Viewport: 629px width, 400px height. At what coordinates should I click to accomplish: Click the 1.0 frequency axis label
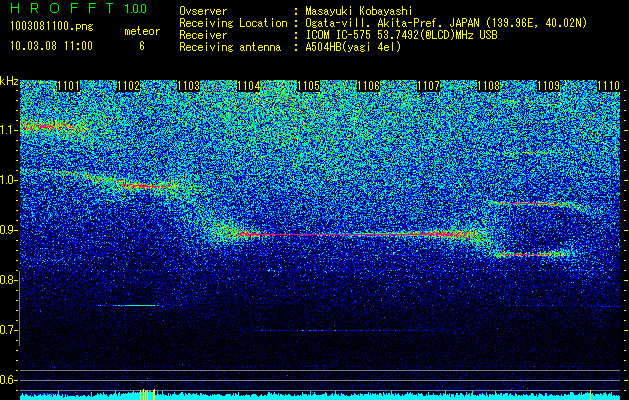(8, 180)
